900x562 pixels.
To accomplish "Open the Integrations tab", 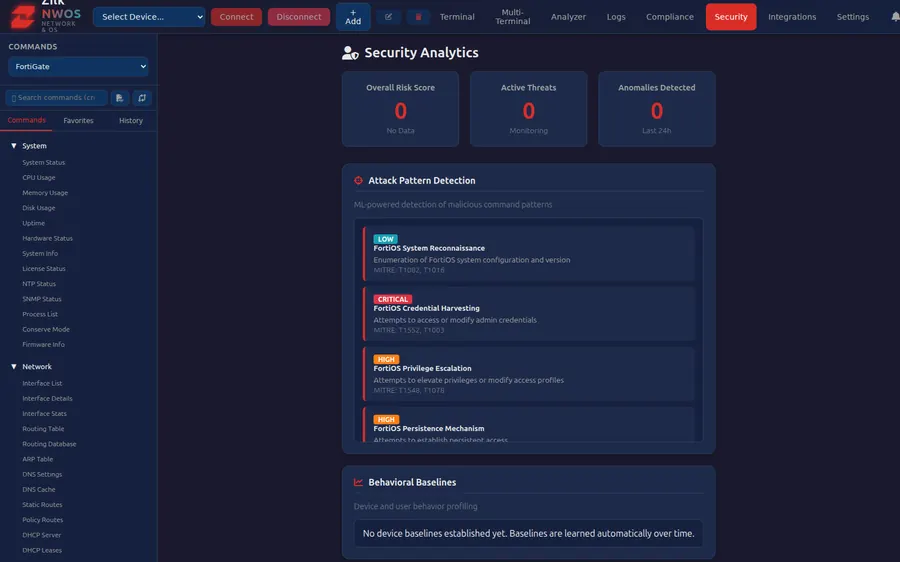I will (792, 17).
